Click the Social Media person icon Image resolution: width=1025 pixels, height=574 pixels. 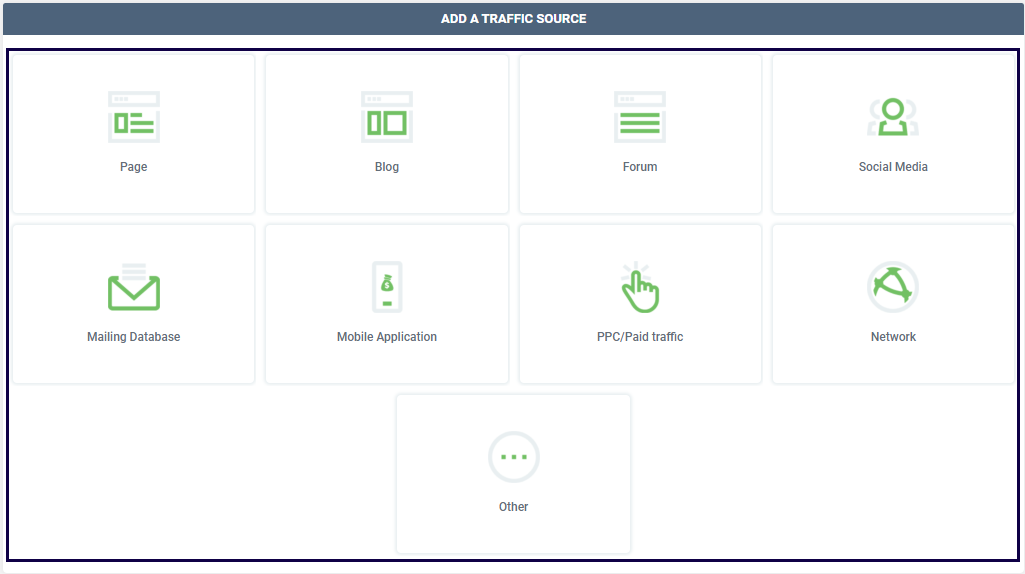pyautogui.click(x=893, y=117)
